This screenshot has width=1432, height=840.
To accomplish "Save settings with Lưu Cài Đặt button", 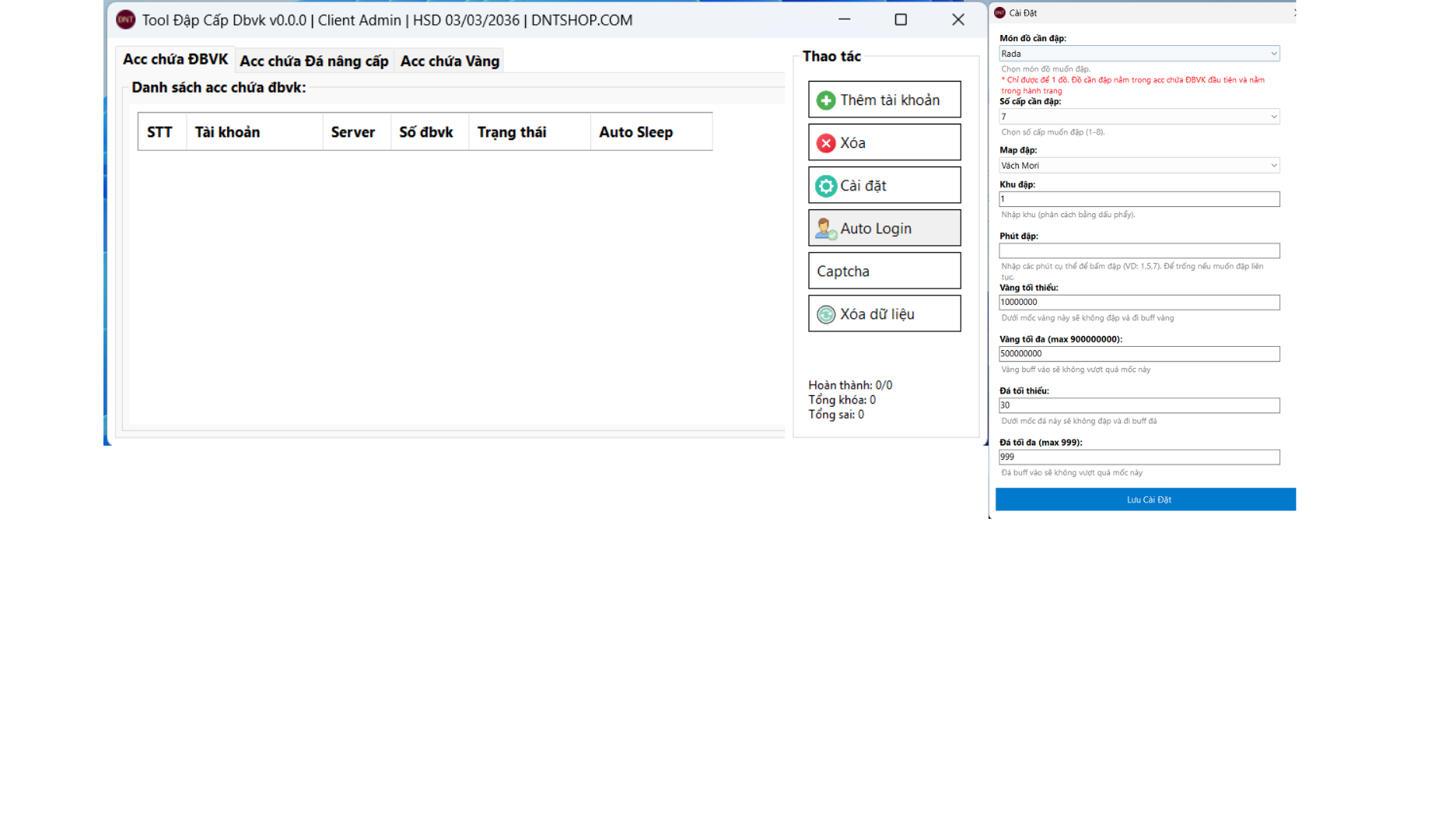I will (x=1147, y=499).
